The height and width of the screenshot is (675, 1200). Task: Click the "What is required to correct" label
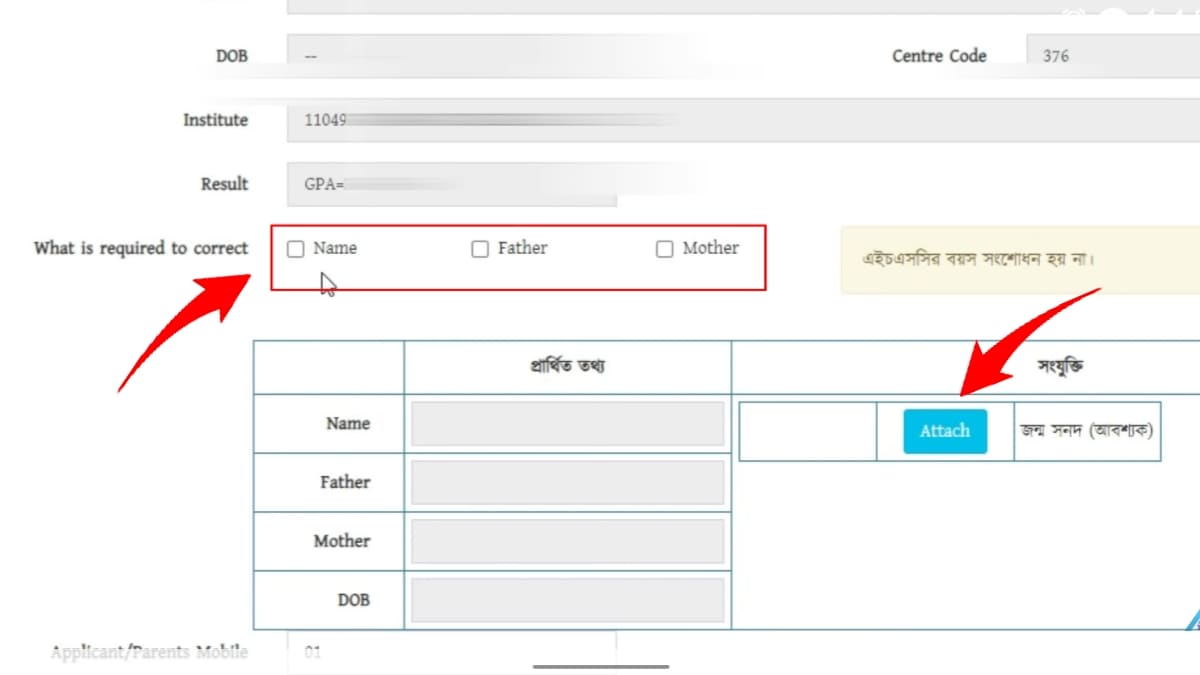coord(141,248)
